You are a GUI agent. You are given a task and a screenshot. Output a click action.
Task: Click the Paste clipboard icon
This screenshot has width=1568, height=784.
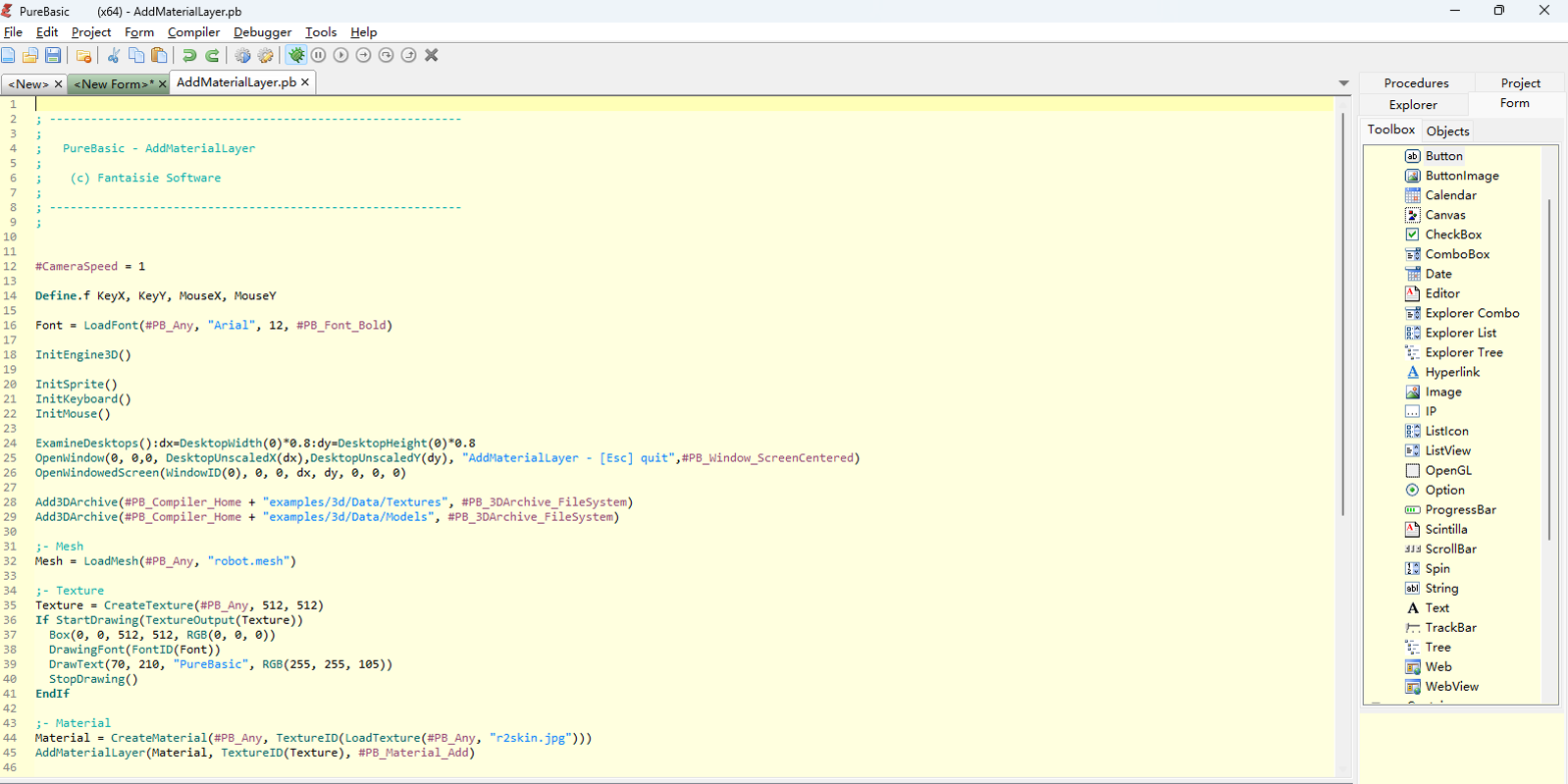click(159, 56)
